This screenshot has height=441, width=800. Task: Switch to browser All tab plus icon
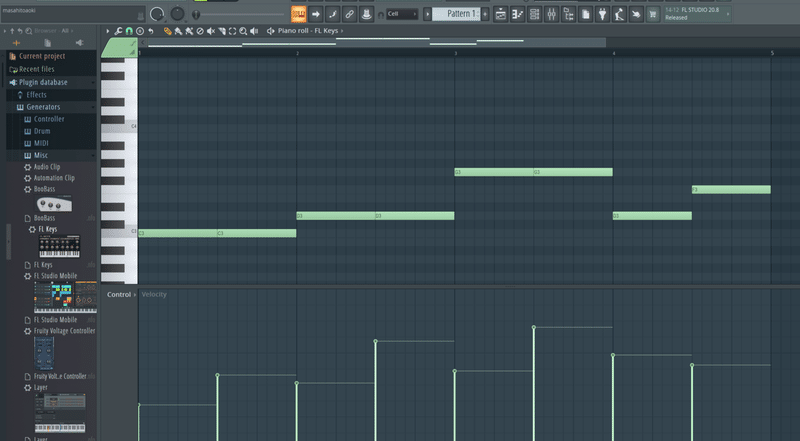[16, 43]
